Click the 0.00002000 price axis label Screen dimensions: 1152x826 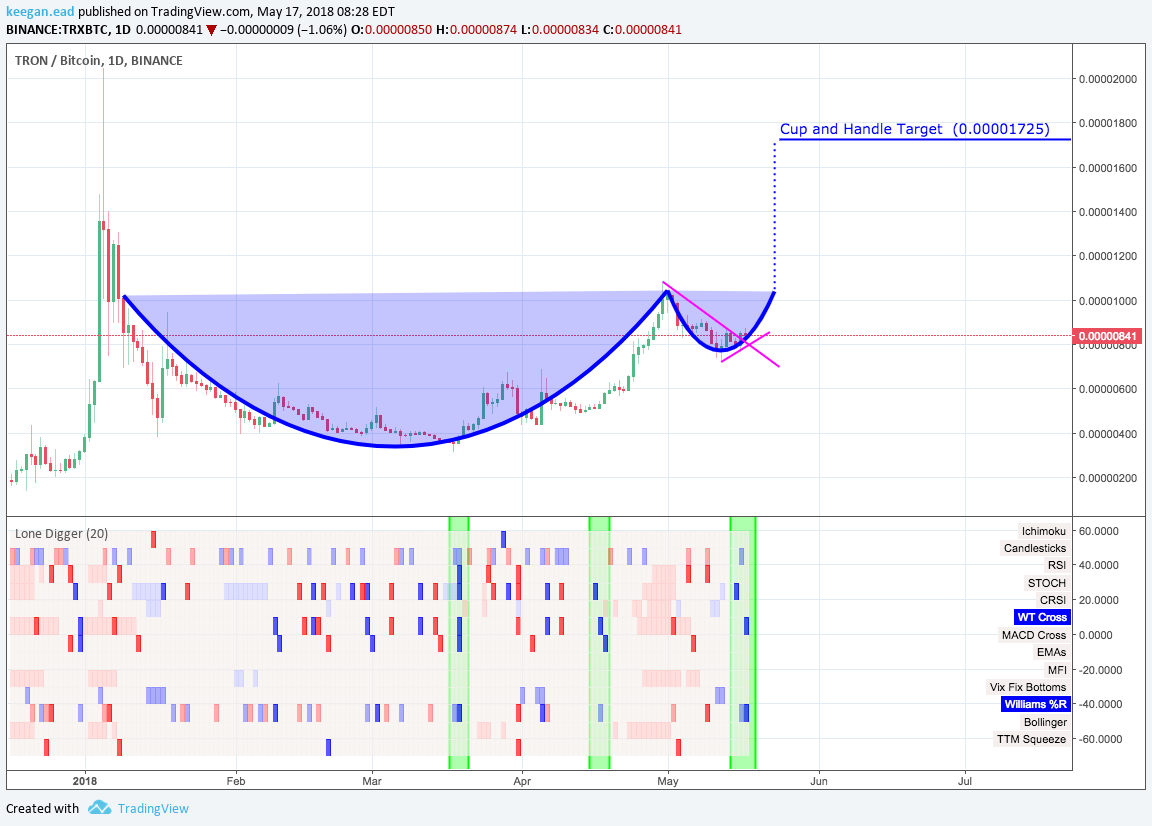point(1108,79)
